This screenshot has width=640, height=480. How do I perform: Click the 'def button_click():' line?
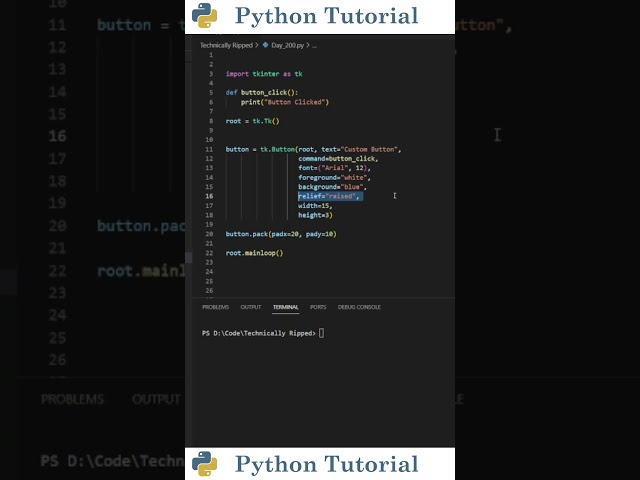[262, 93]
